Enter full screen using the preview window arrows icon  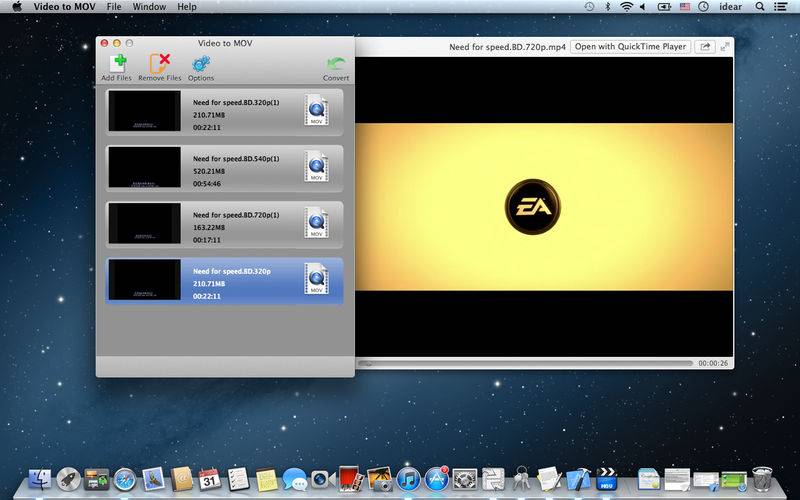(x=725, y=46)
